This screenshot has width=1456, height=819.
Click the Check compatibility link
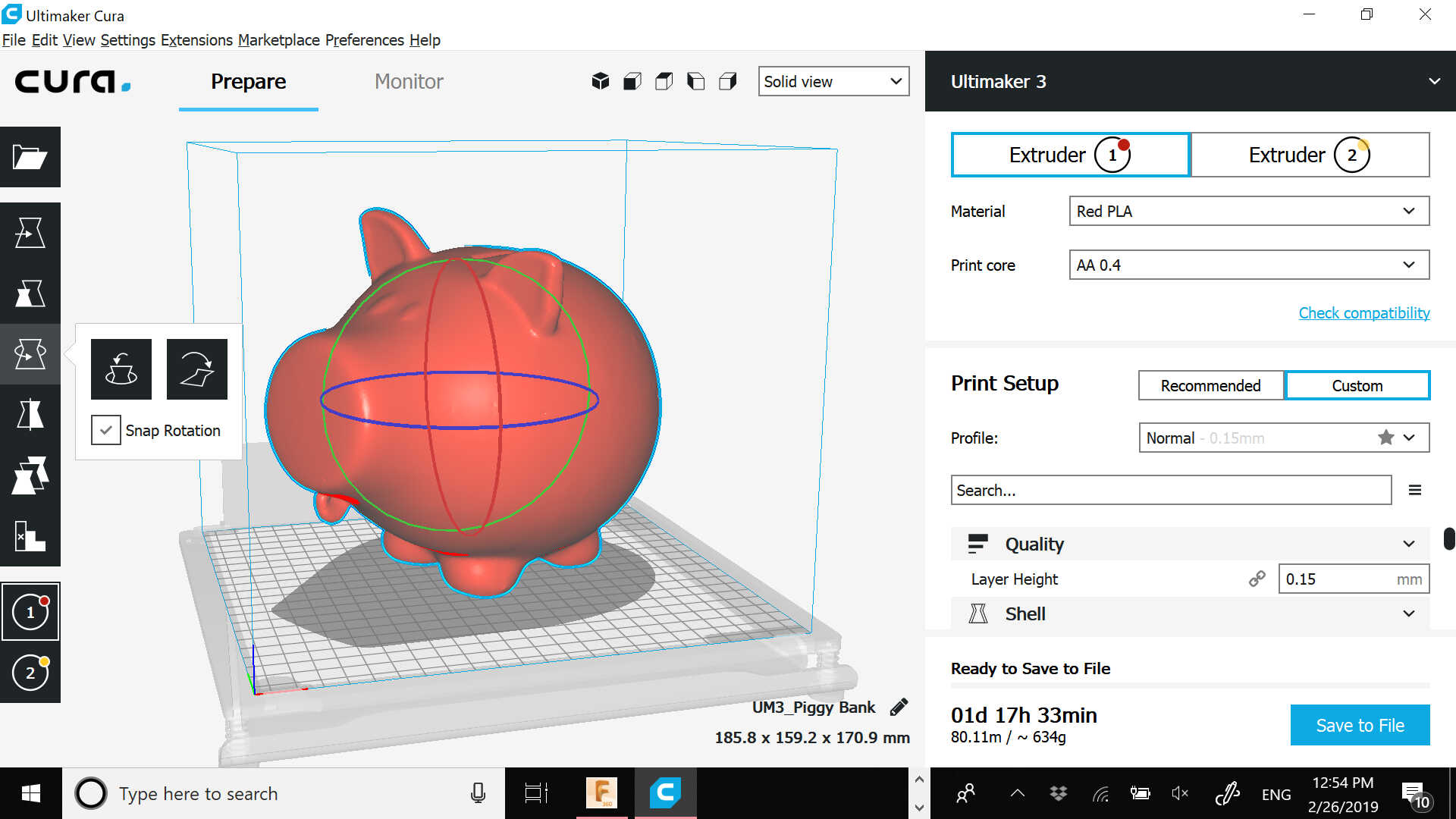coord(1363,312)
